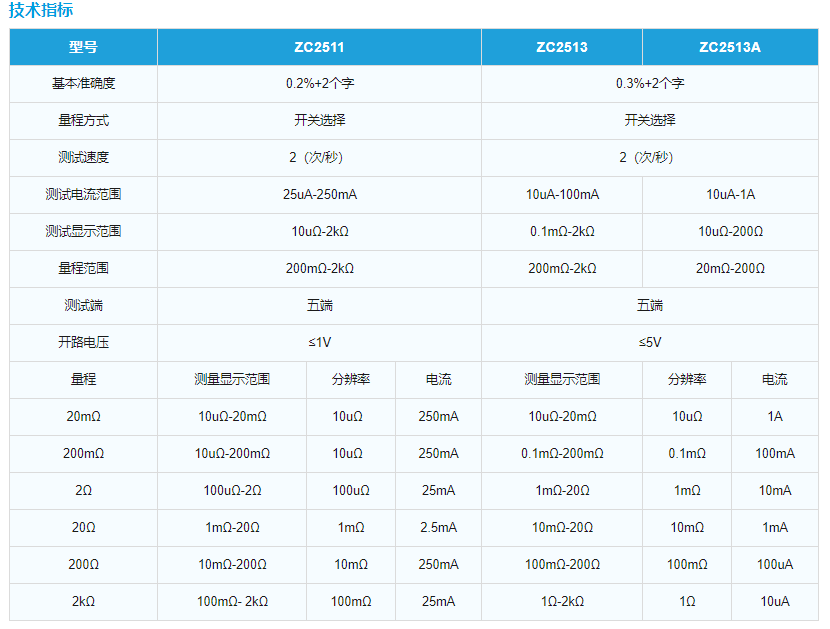
Task: Click the 1Ω resolution cell
Action: (x=687, y=602)
